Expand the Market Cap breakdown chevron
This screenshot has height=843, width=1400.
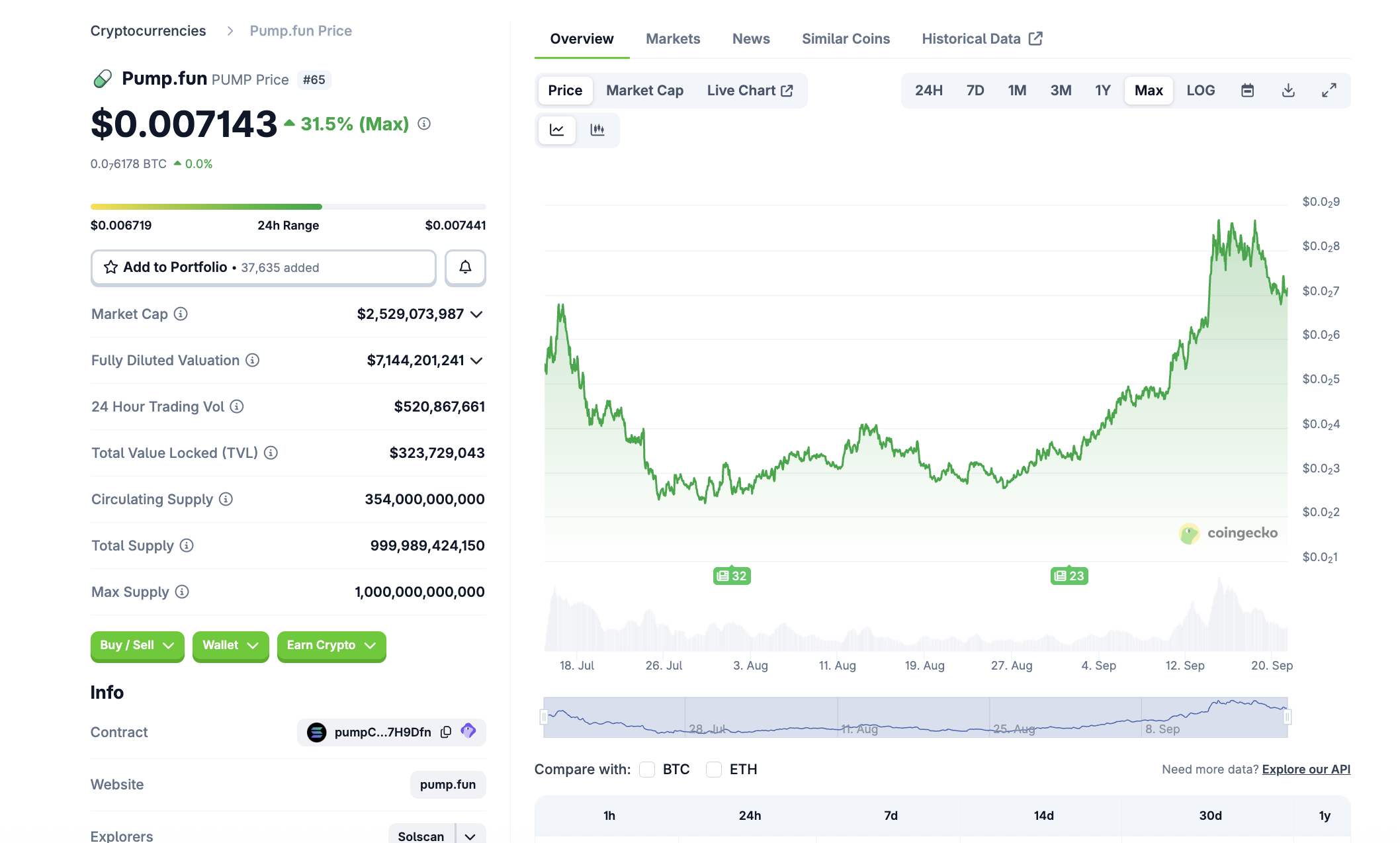(x=477, y=314)
